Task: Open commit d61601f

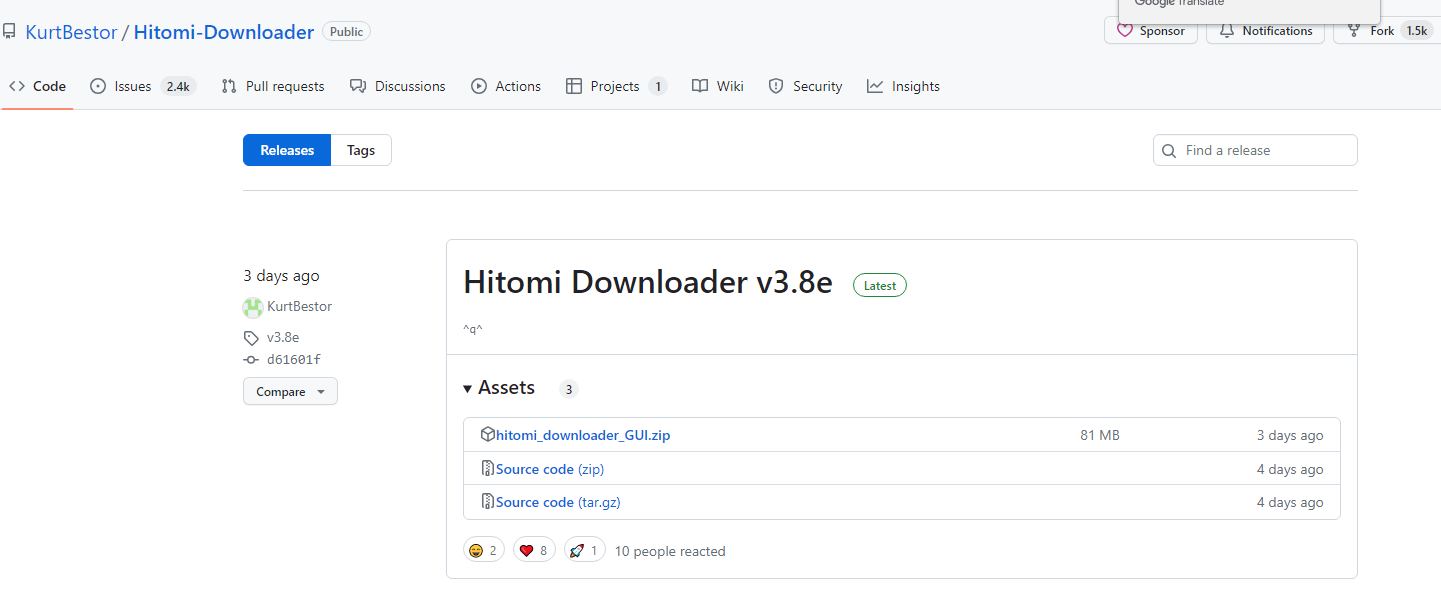Action: (x=294, y=359)
